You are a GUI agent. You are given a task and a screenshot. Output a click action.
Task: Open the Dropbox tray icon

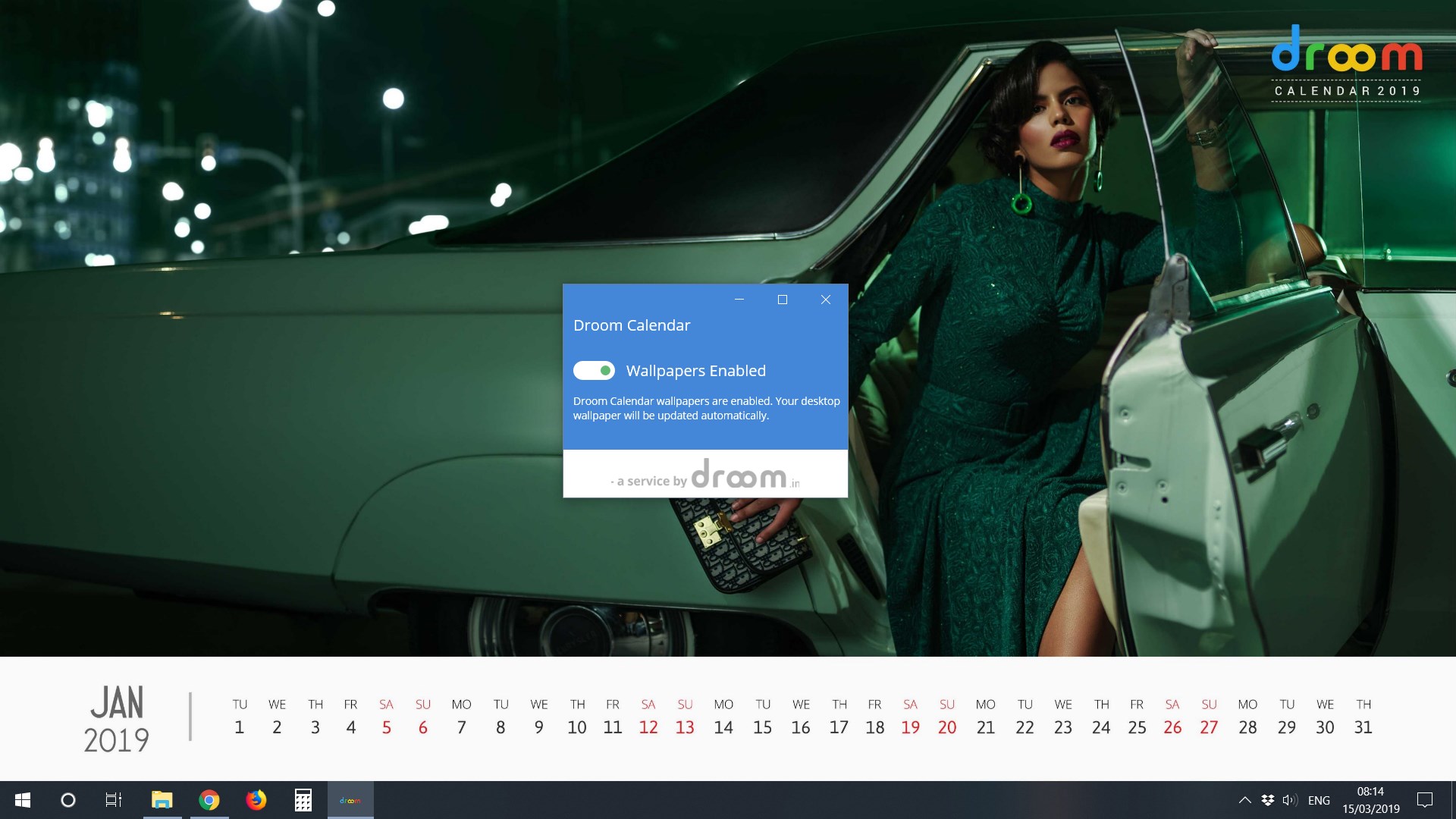[1267, 800]
